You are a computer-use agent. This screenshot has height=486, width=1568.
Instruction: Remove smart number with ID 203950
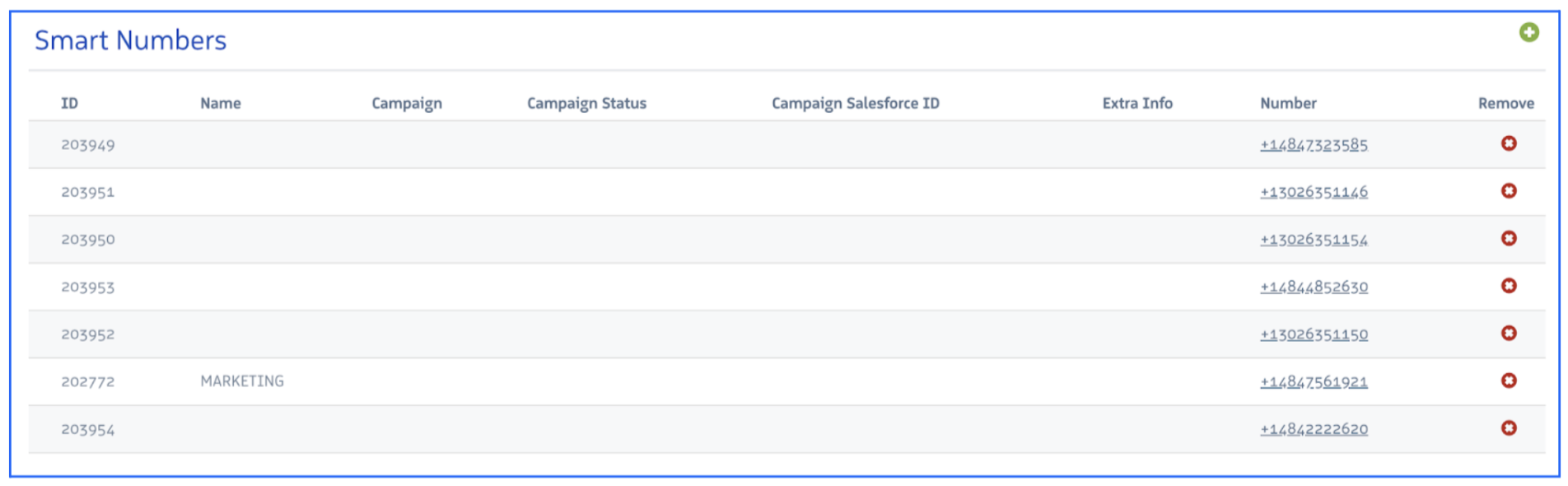pyautogui.click(x=1508, y=238)
